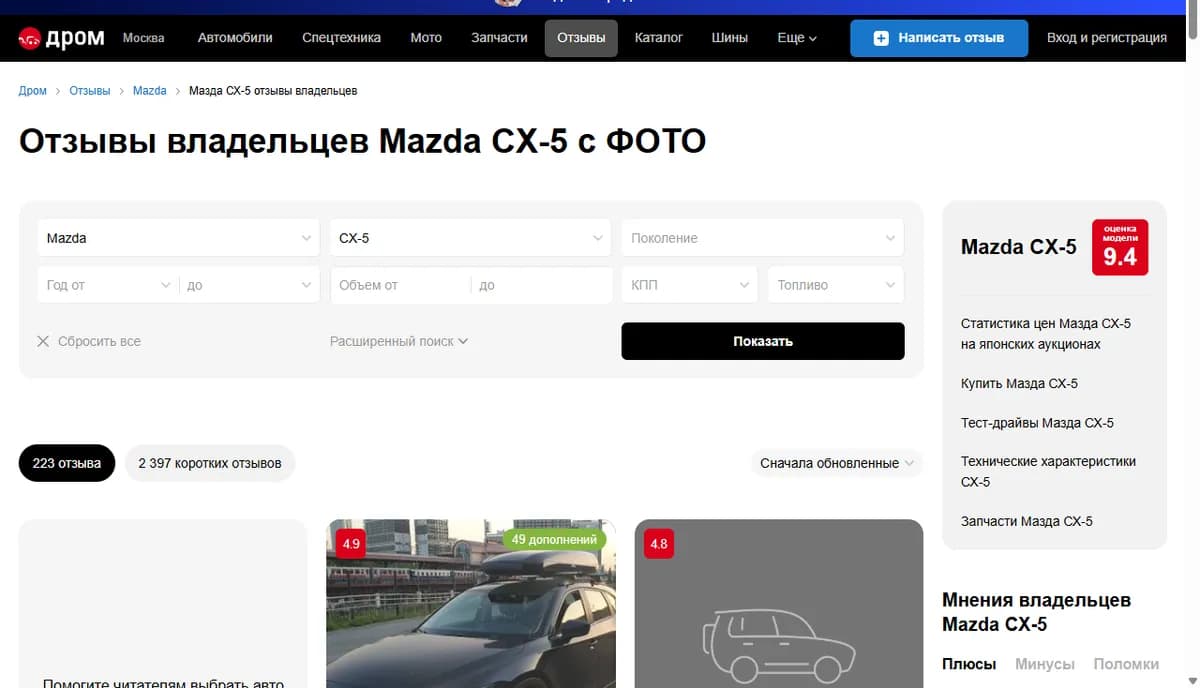Expand the Еще menu
The height and width of the screenshot is (688, 1200).
tap(797, 38)
